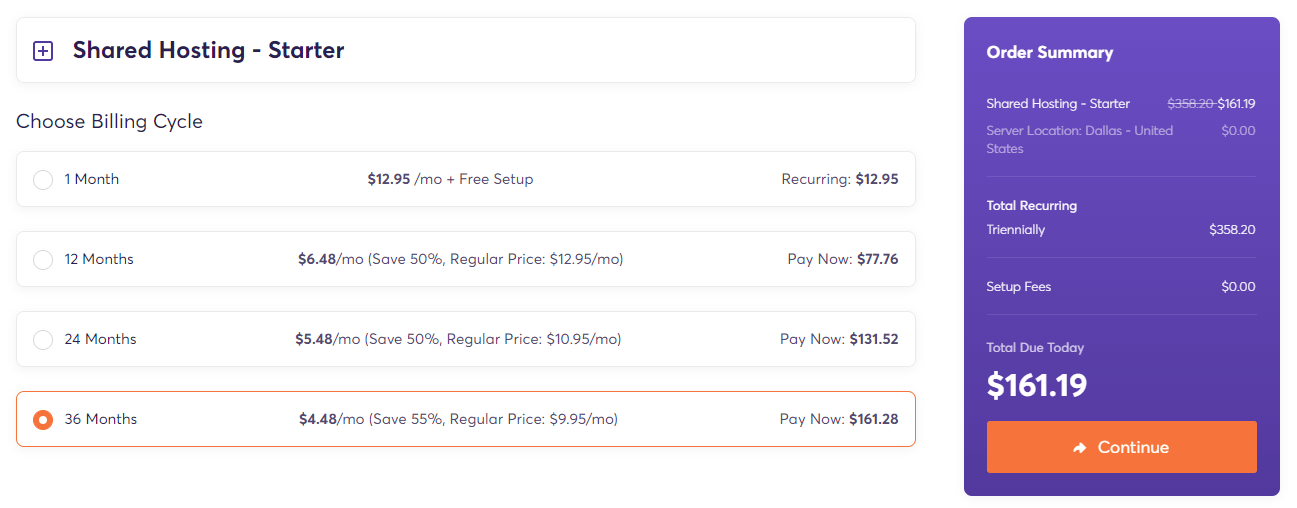Click the 'Pay Now: $131.52' text
The width and height of the screenshot is (1297, 508).
click(x=839, y=339)
